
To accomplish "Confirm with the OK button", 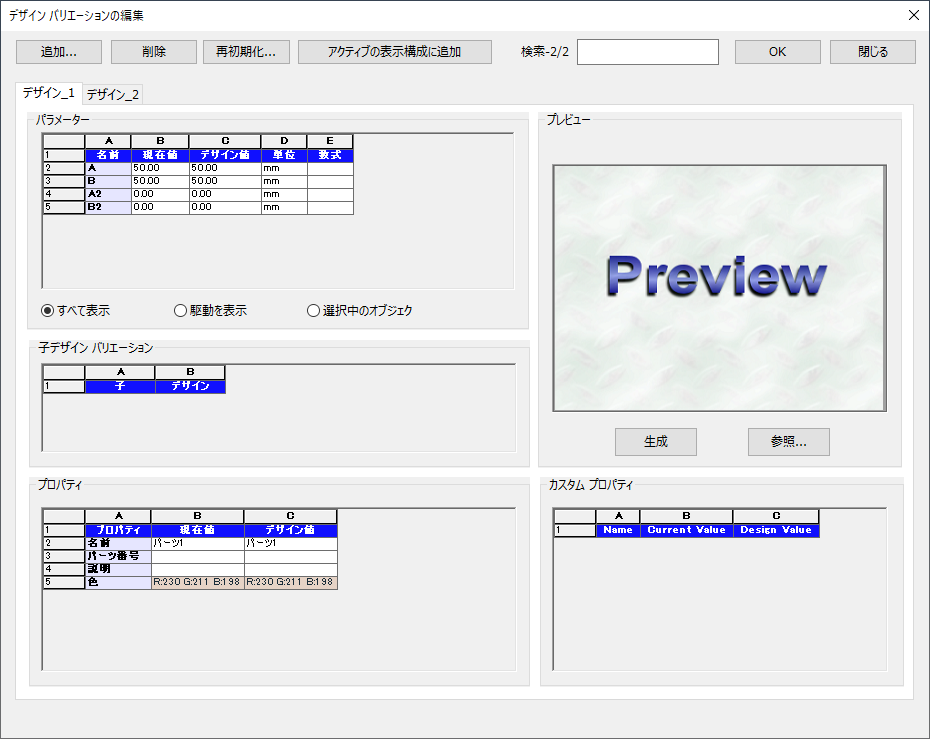I will pyautogui.click(x=777, y=52).
